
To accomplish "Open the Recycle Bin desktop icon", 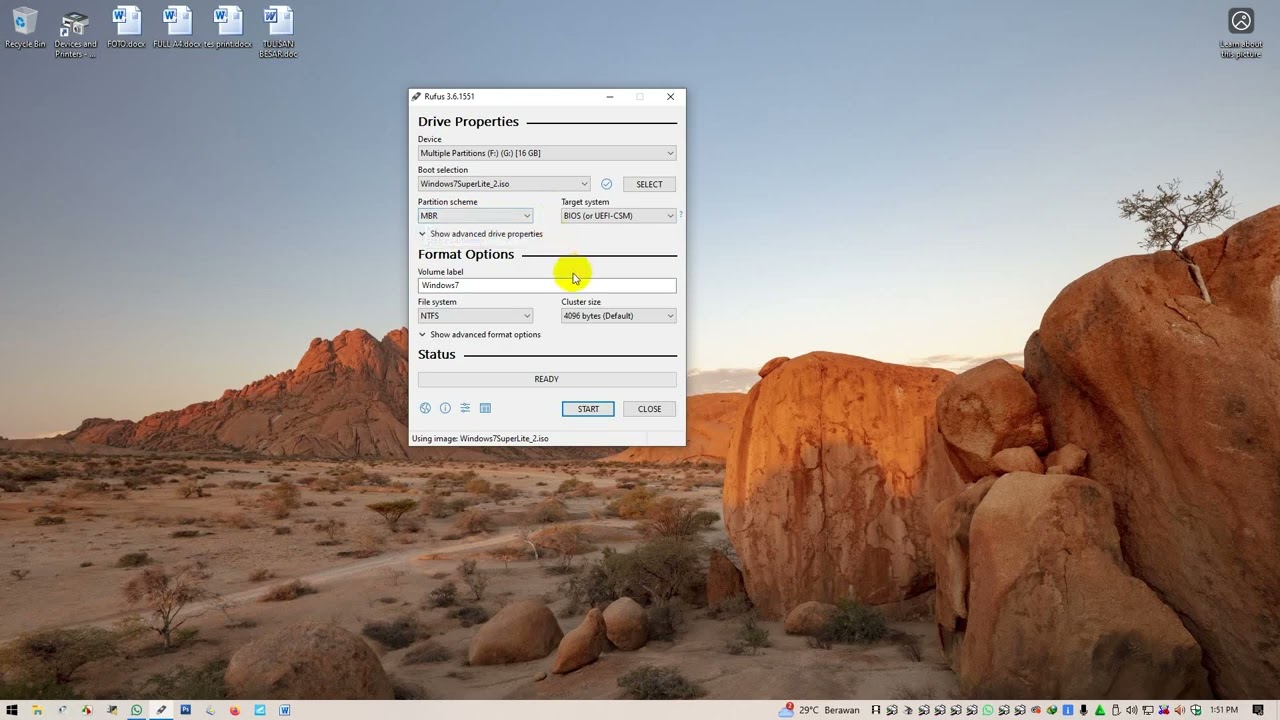I will 25,28.
